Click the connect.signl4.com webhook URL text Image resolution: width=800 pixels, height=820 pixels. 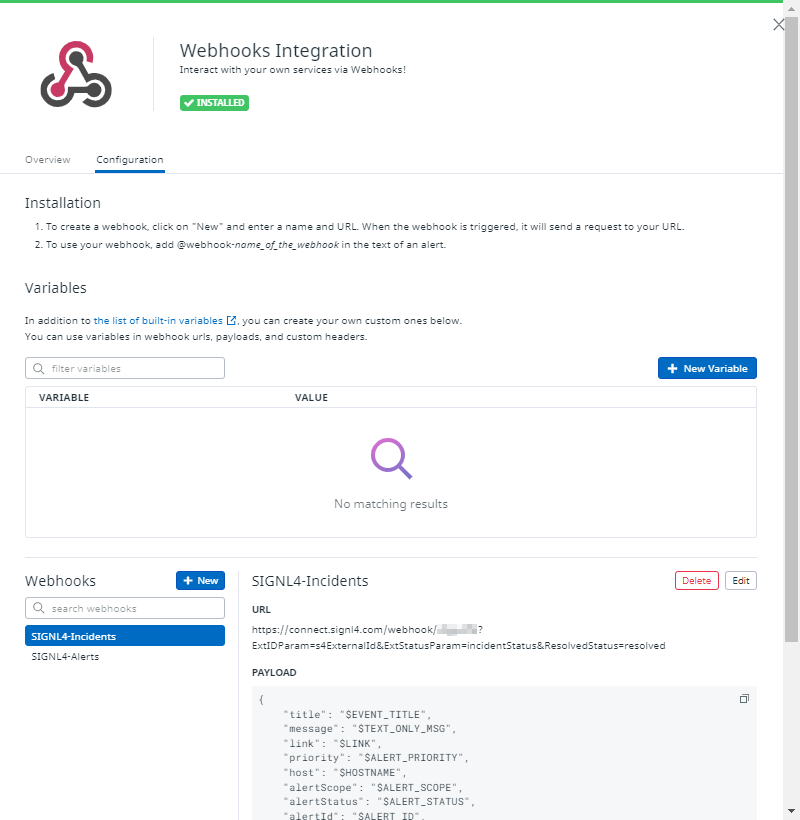click(459, 637)
